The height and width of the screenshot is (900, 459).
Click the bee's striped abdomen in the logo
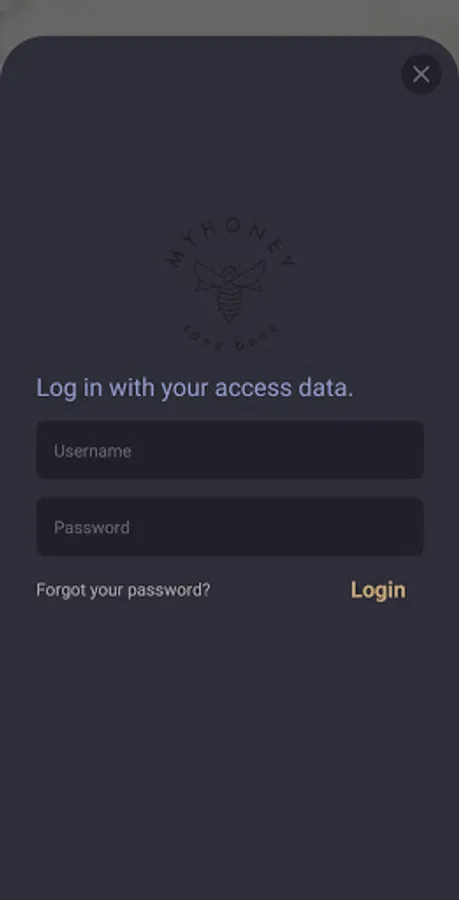coord(230,303)
